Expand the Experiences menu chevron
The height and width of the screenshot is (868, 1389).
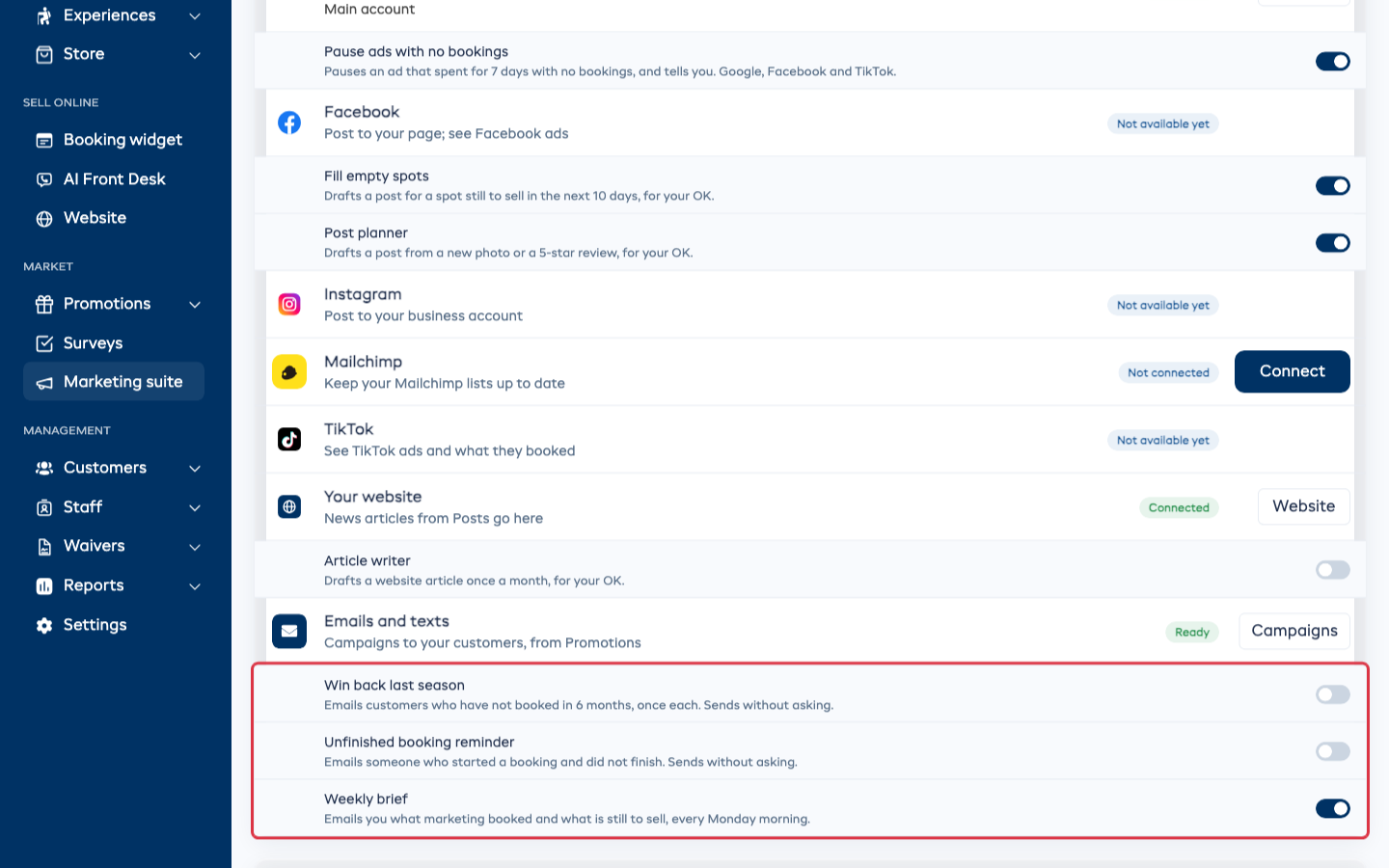[x=195, y=16]
